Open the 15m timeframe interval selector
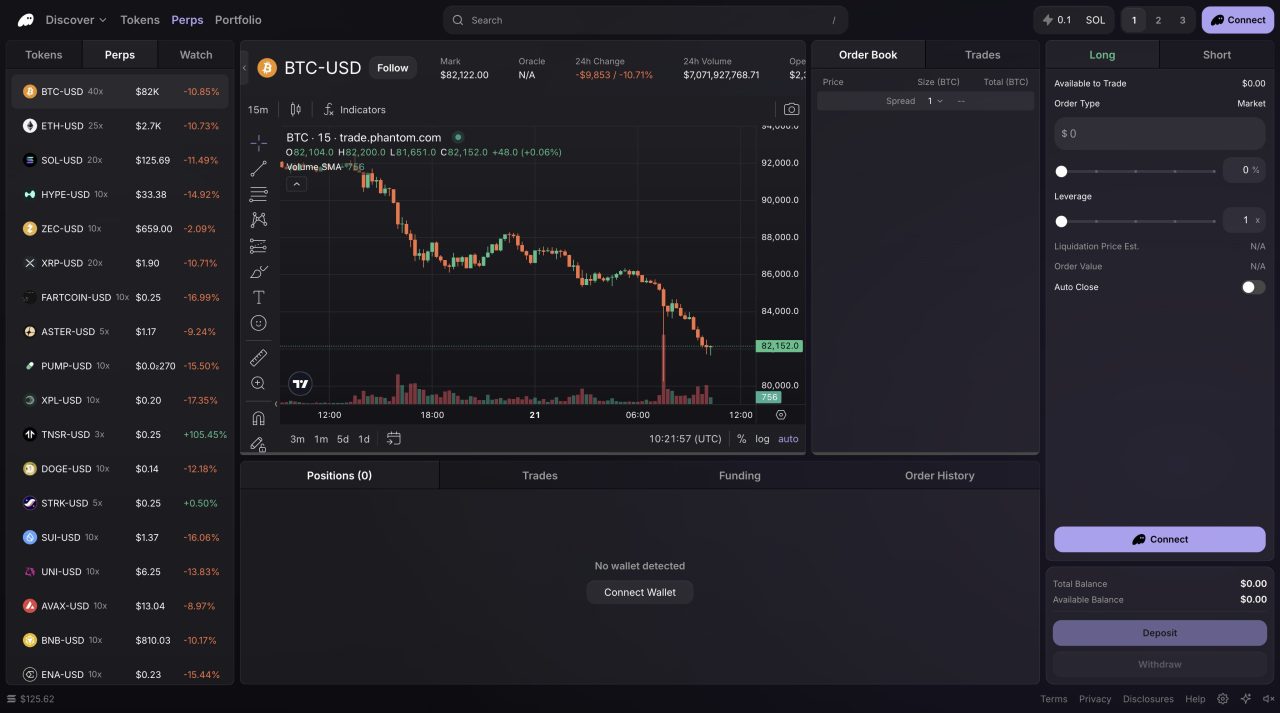This screenshot has height=713, width=1280. pyautogui.click(x=258, y=109)
